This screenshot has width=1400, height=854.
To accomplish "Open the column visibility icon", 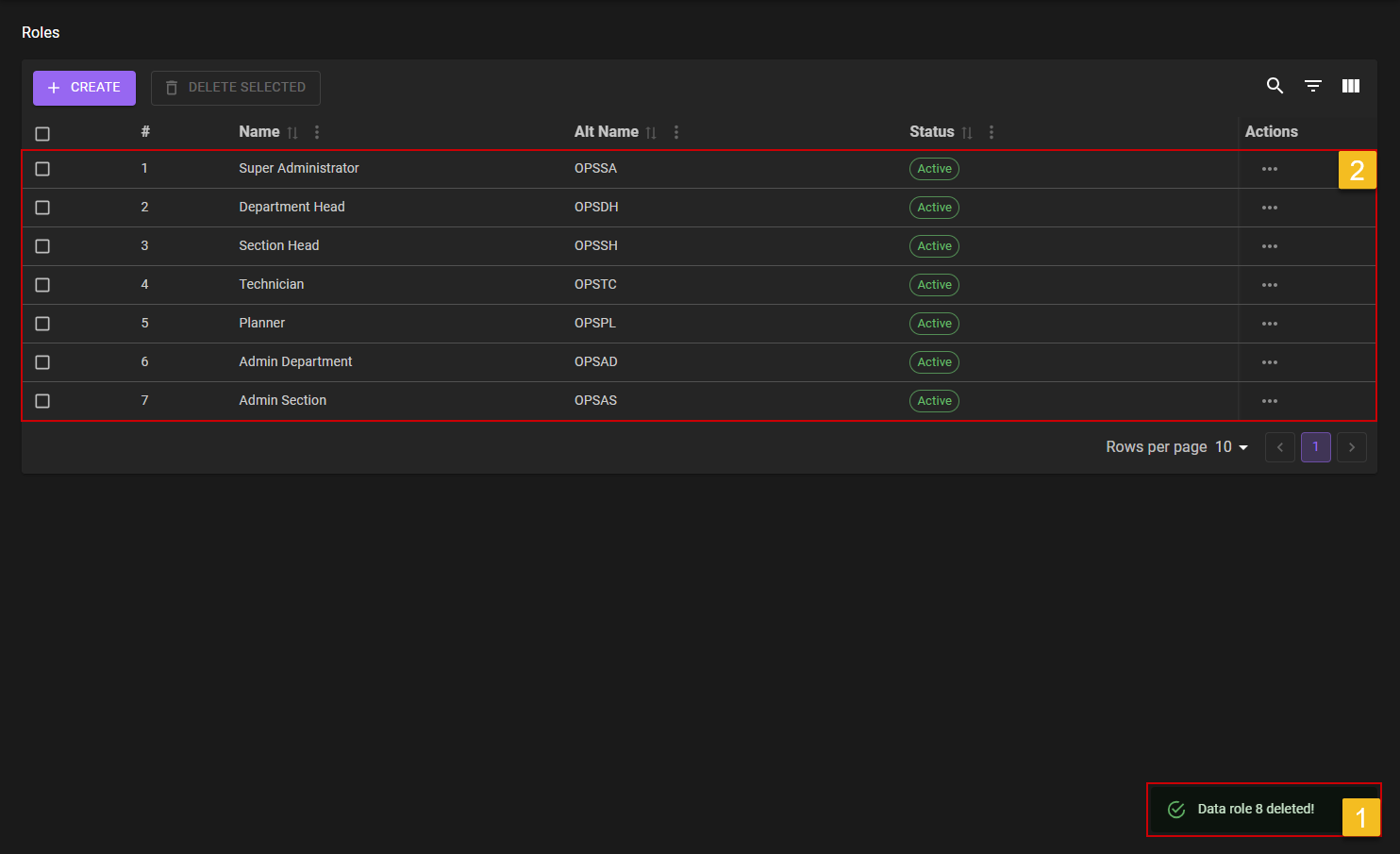I will 1351,86.
